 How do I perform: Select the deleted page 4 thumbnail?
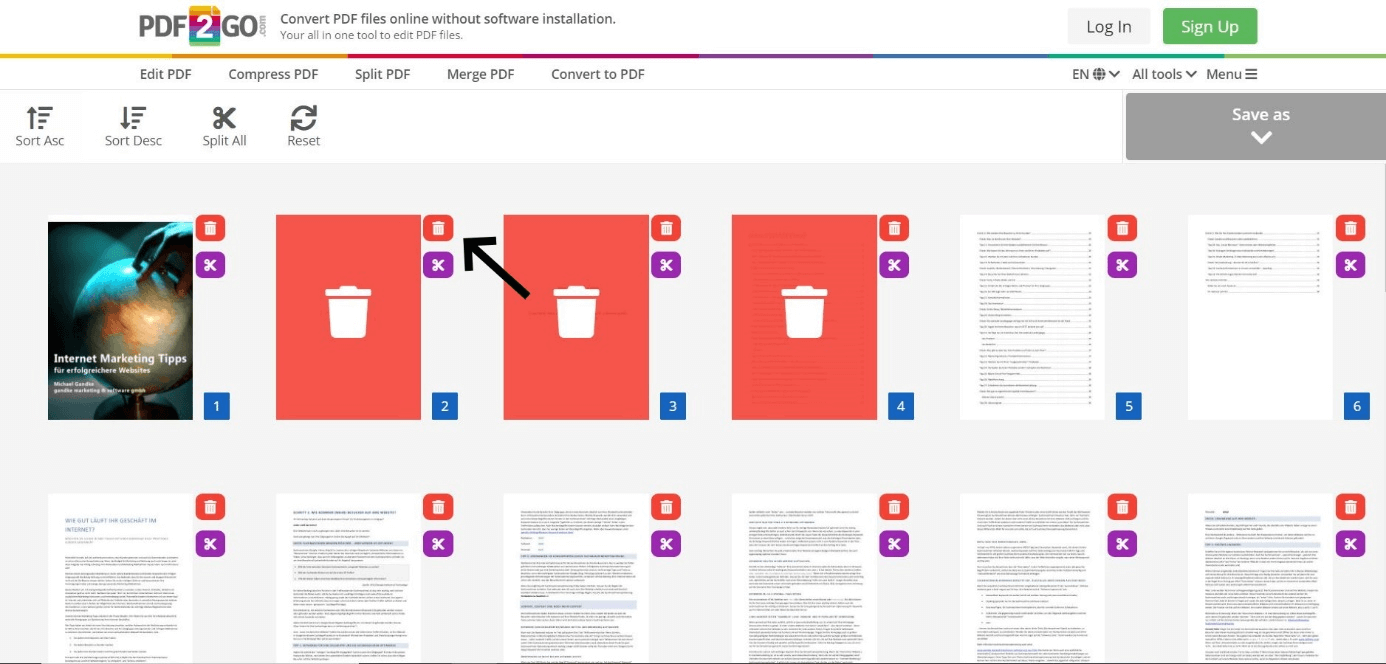tap(804, 317)
